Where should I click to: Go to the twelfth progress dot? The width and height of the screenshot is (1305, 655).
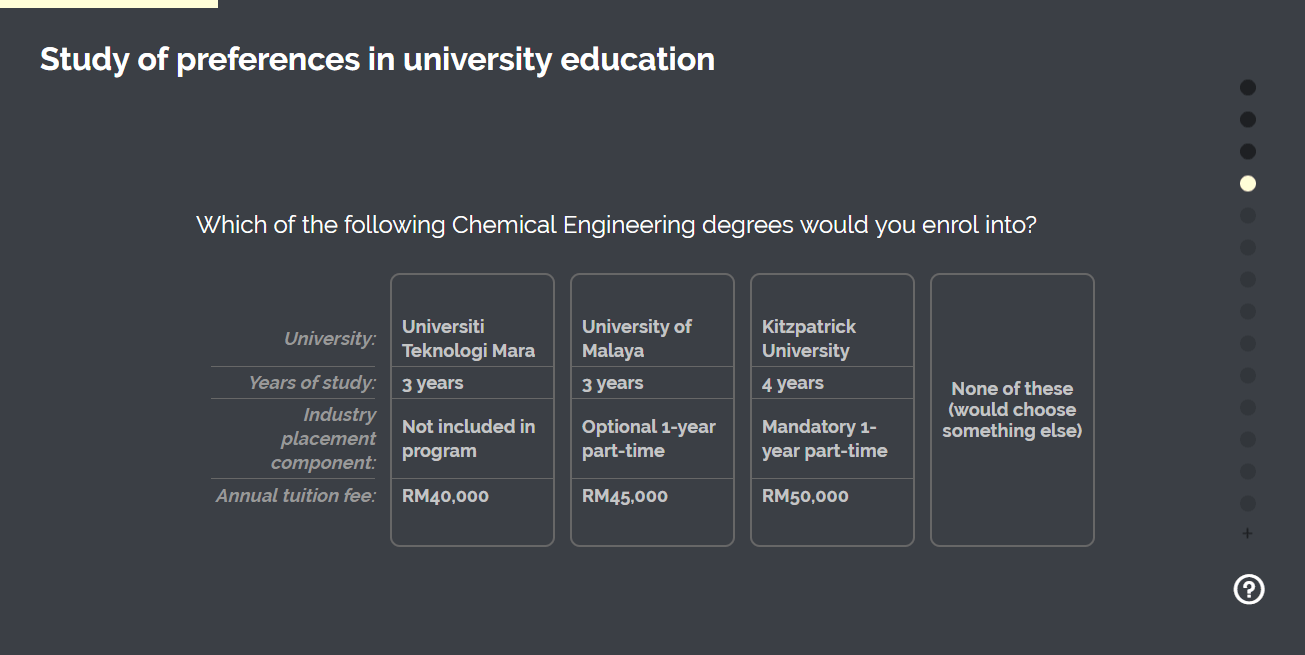click(x=1248, y=440)
